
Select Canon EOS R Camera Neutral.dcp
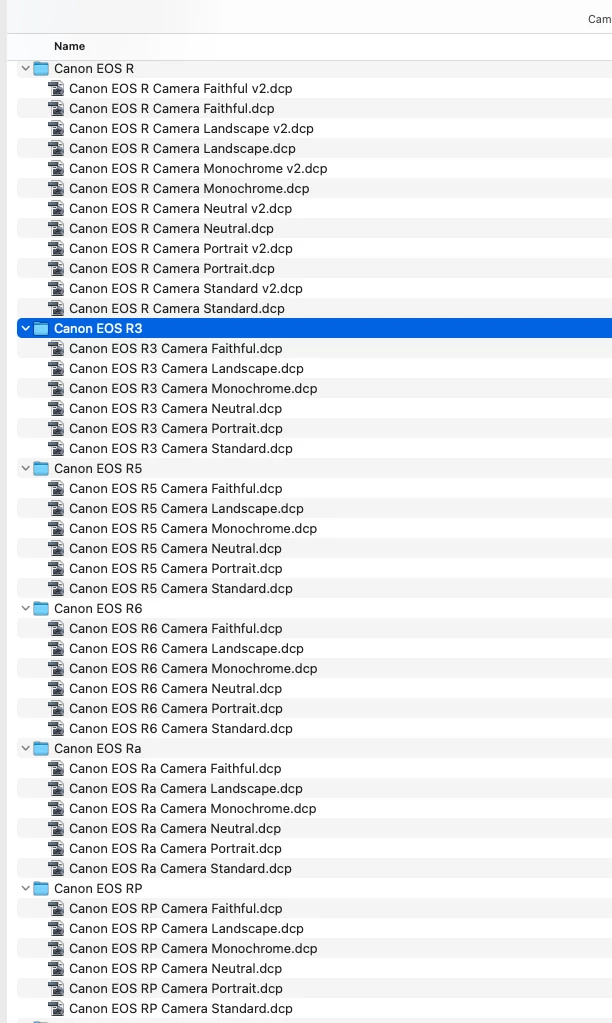click(x=171, y=228)
